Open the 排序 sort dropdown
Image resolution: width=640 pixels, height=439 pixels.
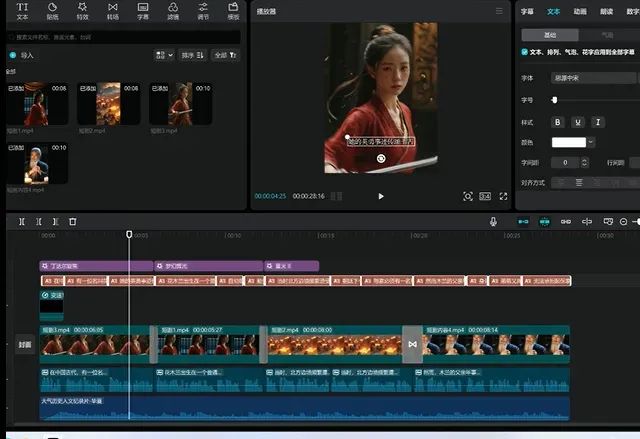[x=192, y=55]
